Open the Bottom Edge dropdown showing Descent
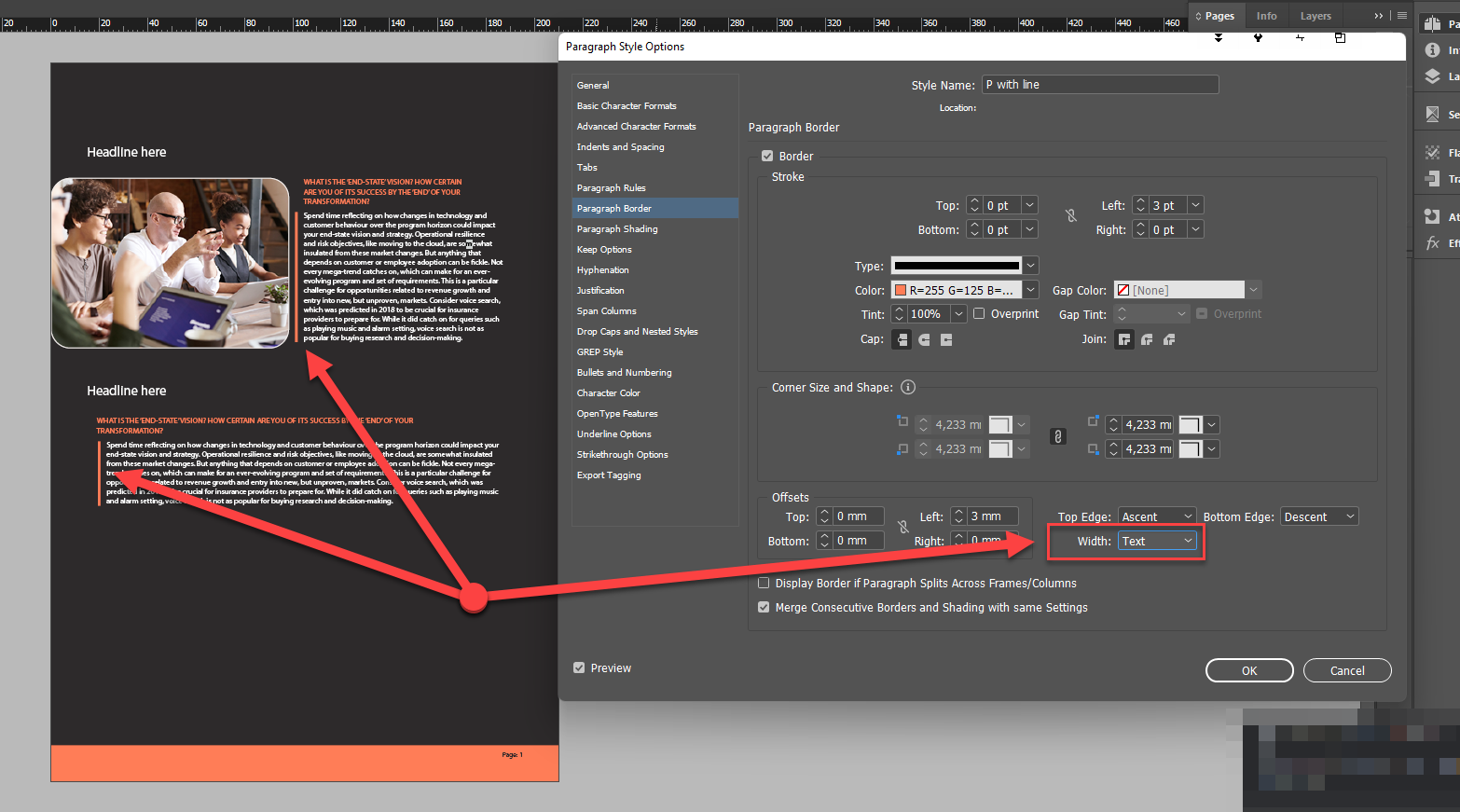Viewport: 1460px width, 812px height. (x=1318, y=516)
